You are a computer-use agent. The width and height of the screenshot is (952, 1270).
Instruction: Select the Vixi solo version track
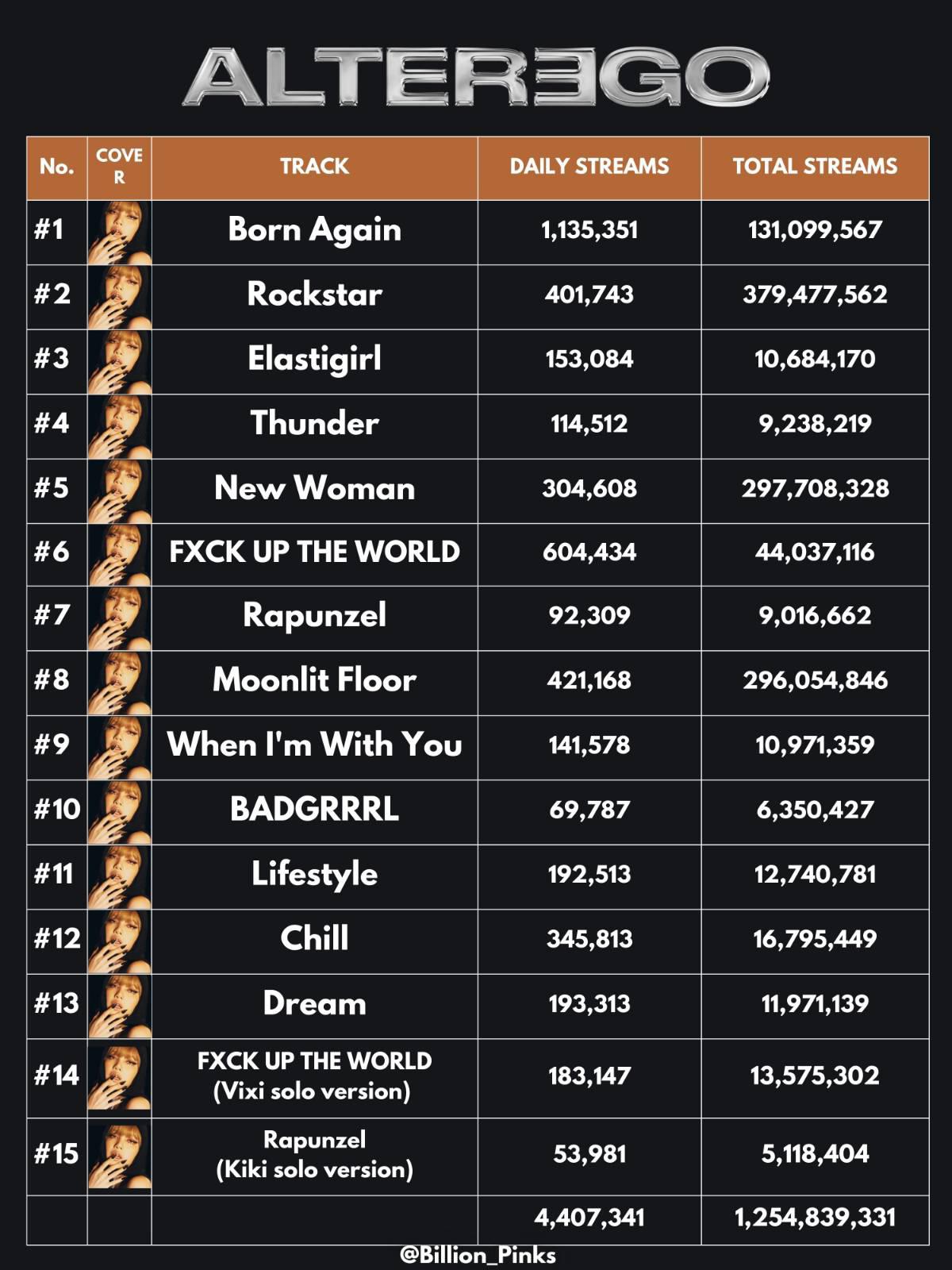tap(314, 1076)
